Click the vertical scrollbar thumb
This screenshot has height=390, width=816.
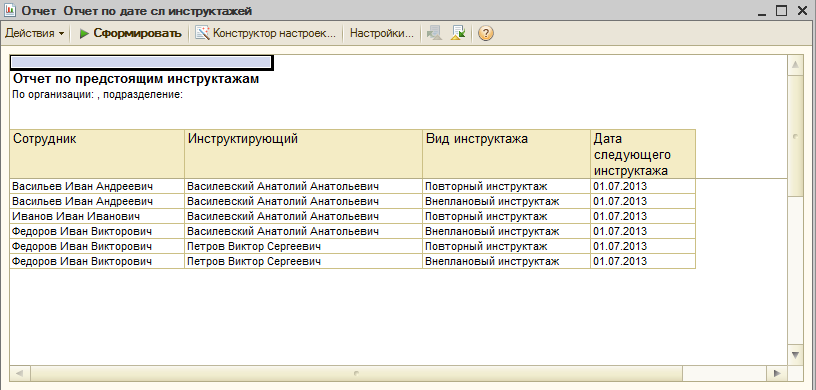pos(795,136)
